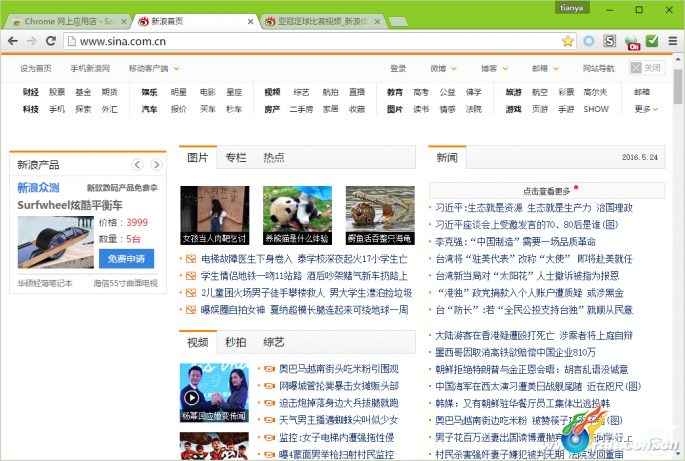
Task: Click the browser forward arrow
Action: coord(31,41)
